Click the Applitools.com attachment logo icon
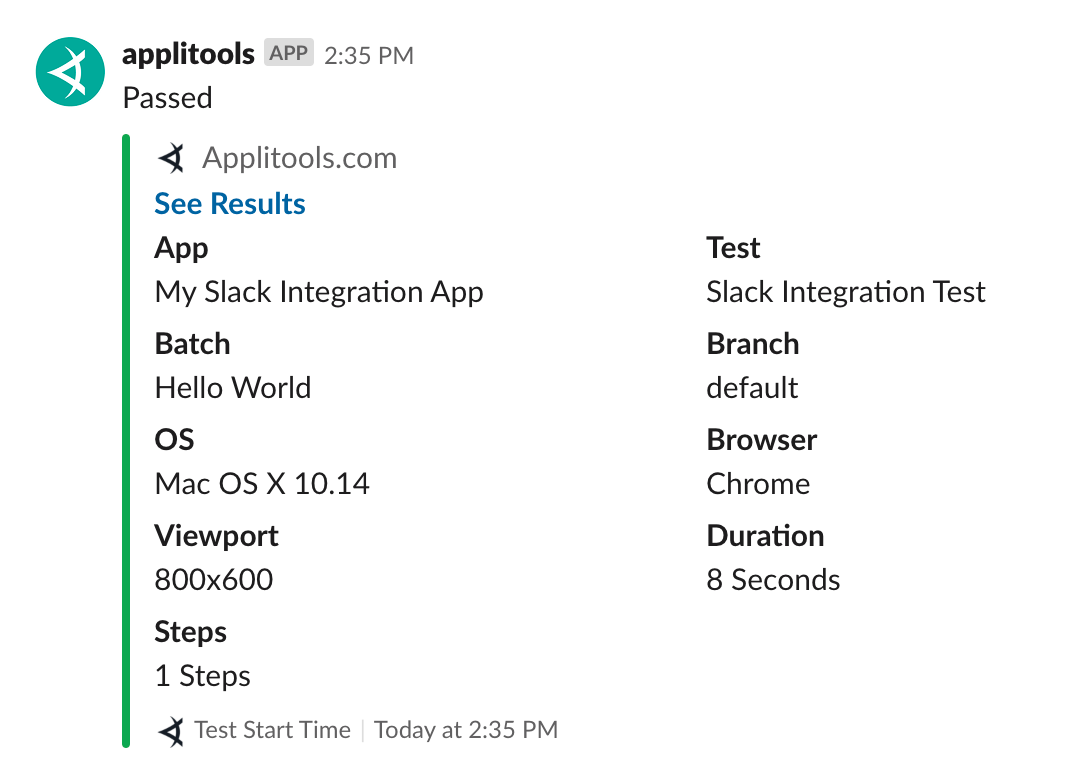Image resolution: width=1070 pixels, height=784 pixels. (172, 158)
